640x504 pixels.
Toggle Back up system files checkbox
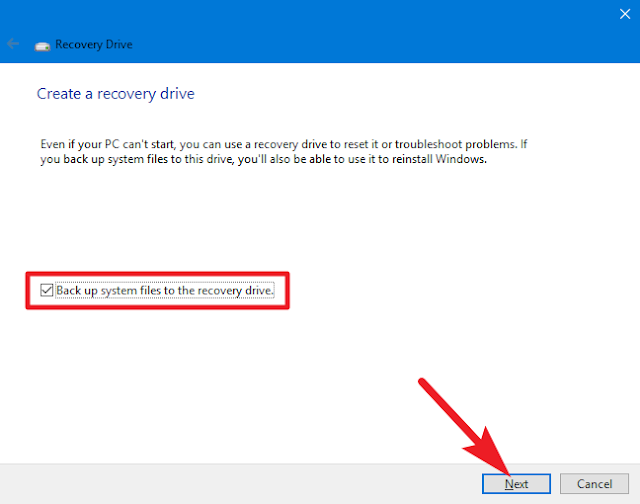coord(47,290)
